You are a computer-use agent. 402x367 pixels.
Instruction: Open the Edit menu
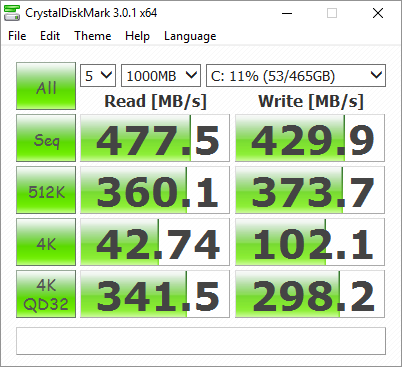click(x=50, y=36)
